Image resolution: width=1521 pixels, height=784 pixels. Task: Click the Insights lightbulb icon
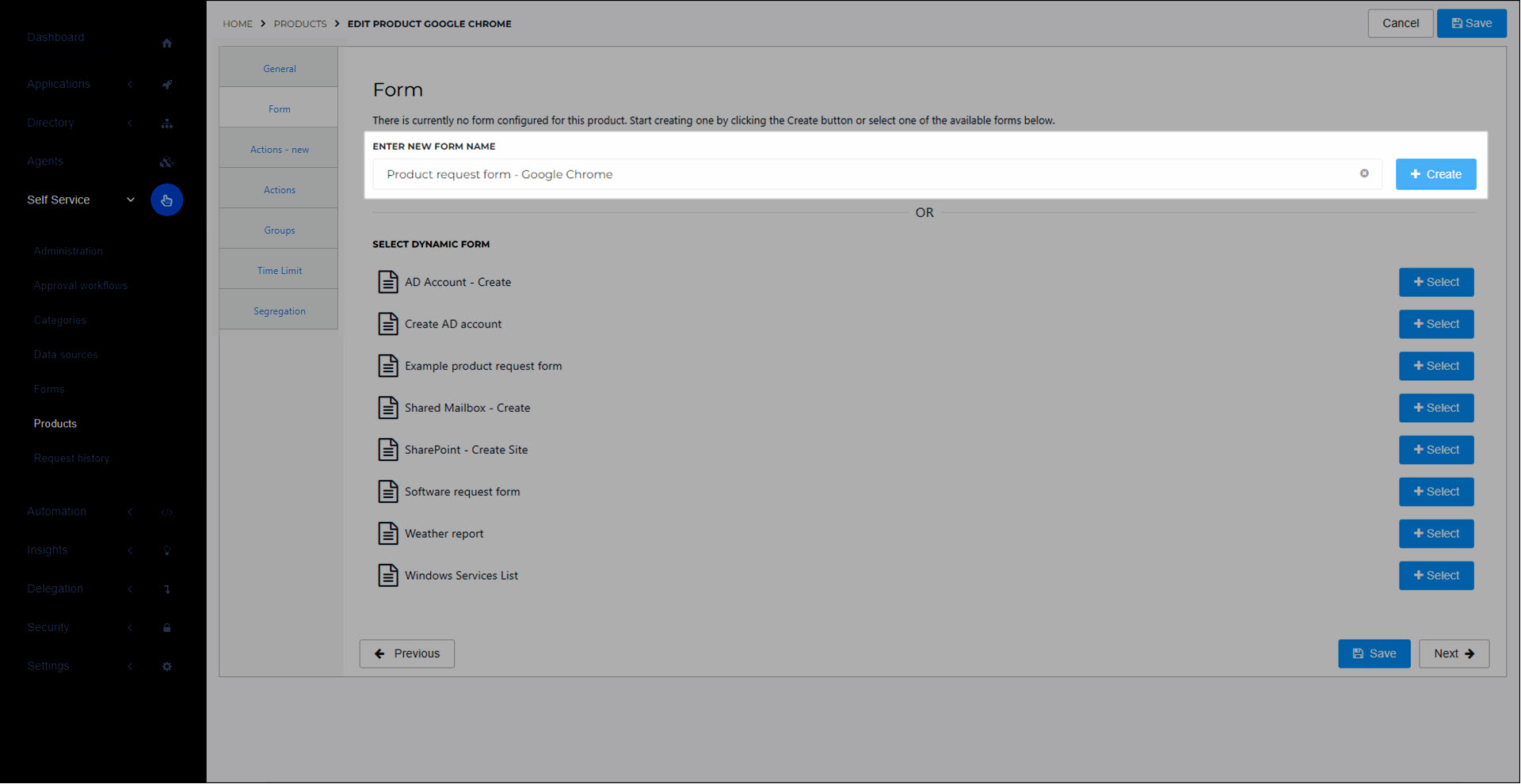[x=166, y=550]
